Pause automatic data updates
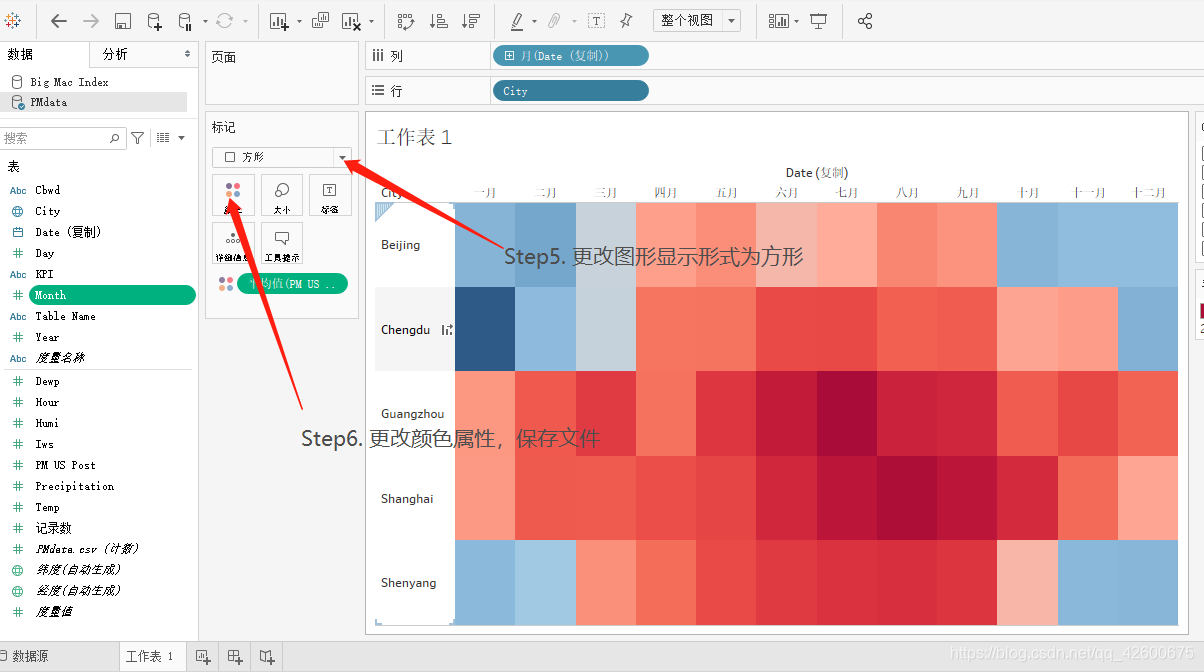 point(185,21)
